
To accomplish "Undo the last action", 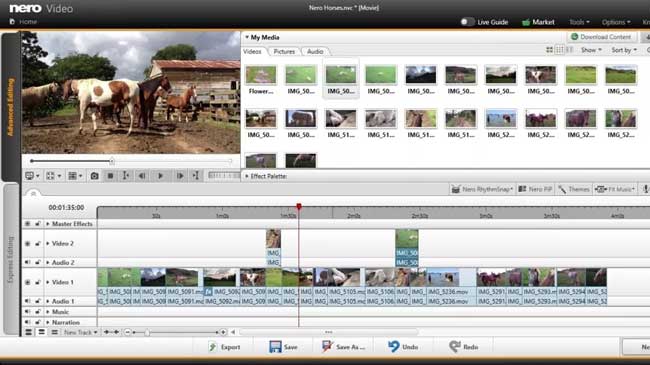I will pyautogui.click(x=403, y=347).
